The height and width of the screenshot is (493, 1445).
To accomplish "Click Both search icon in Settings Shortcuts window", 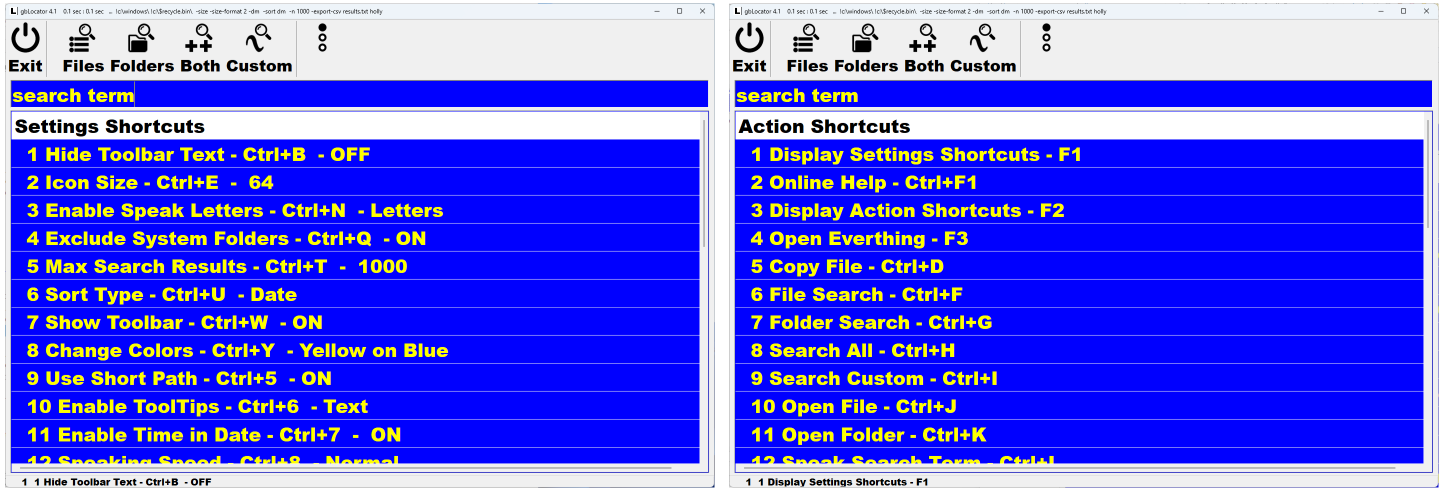I will click(x=199, y=40).
